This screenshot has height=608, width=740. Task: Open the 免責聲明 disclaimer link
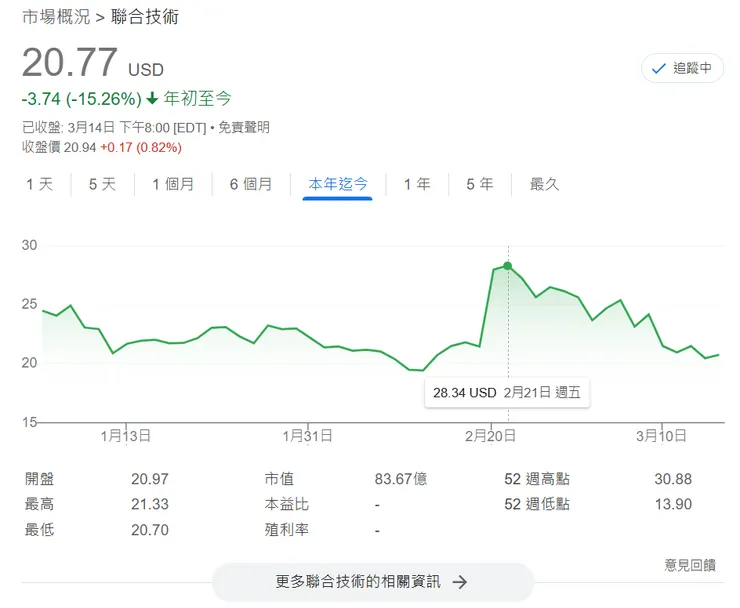coord(244,127)
